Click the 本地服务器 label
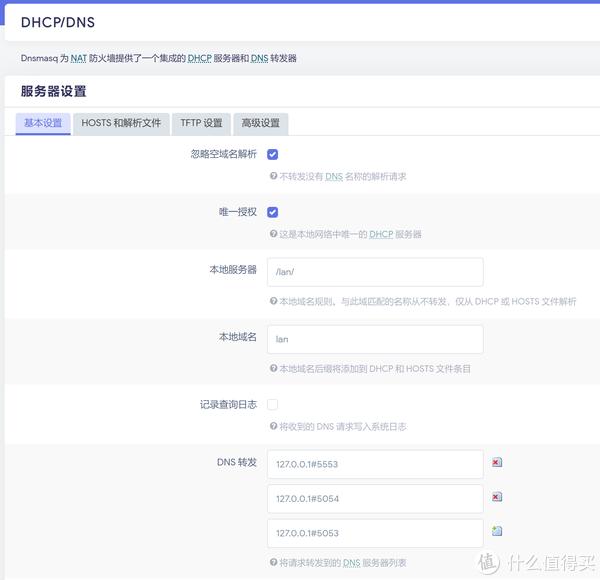Image resolution: width=600 pixels, height=580 pixels. (233, 270)
